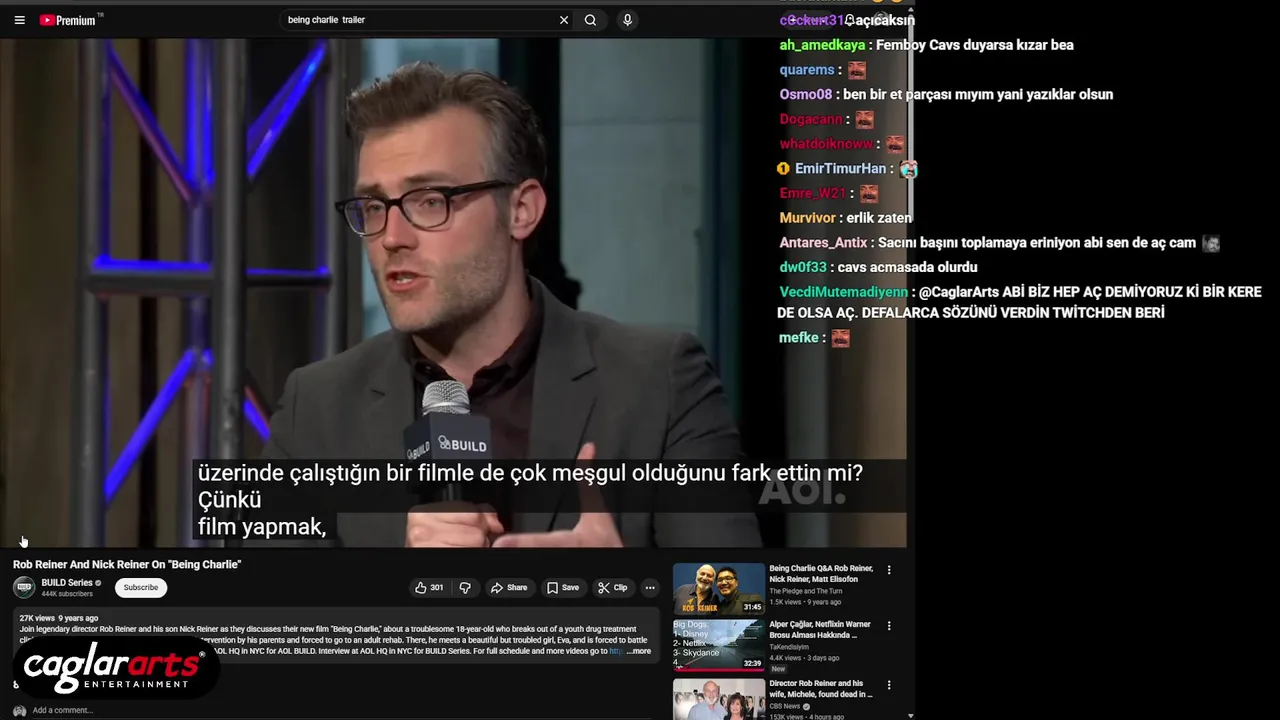Open 'Director Rob Reiner and his wife' title
Image resolution: width=1280 pixels, height=720 pixels.
[x=821, y=689]
